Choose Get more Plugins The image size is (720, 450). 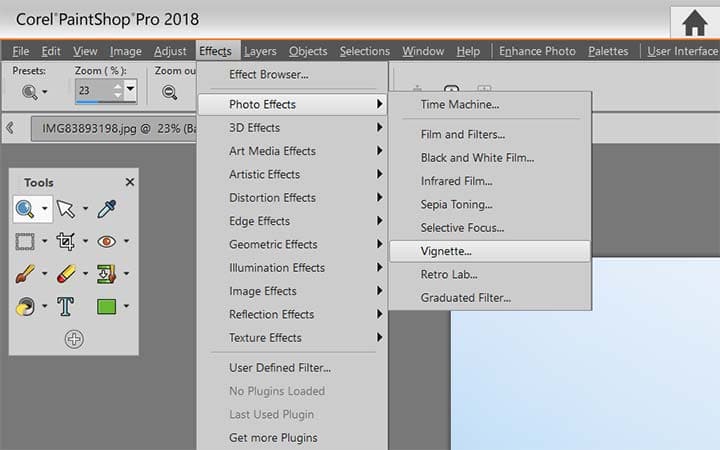(293, 438)
